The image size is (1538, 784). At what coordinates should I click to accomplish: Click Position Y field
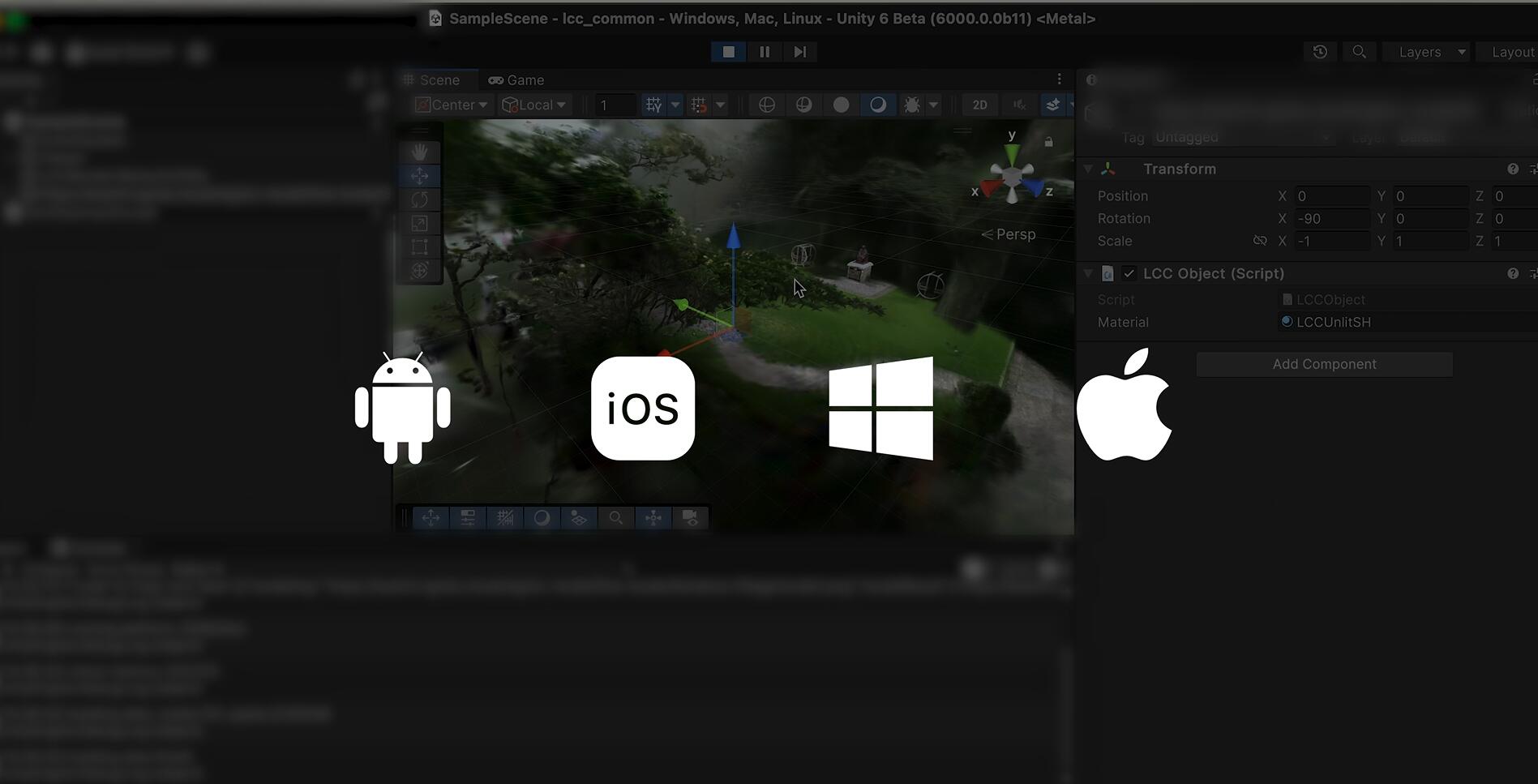[1431, 196]
